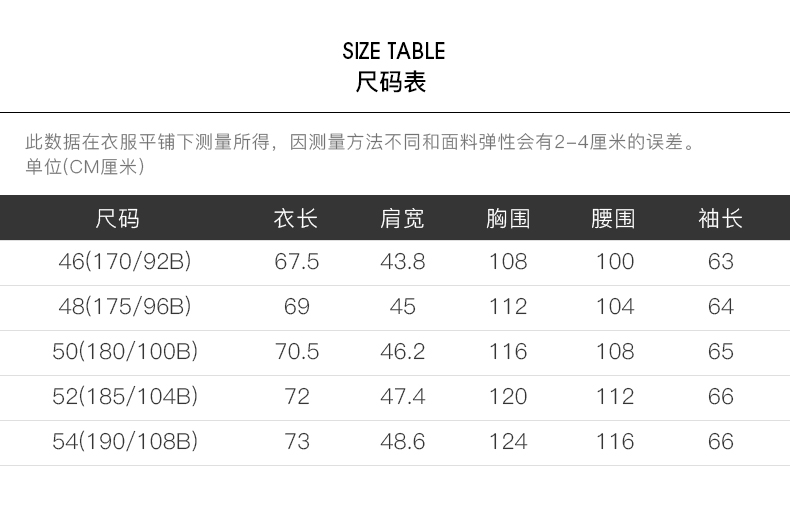Click sleeve length value 65
Screen dimensions: 790x530
tap(720, 352)
